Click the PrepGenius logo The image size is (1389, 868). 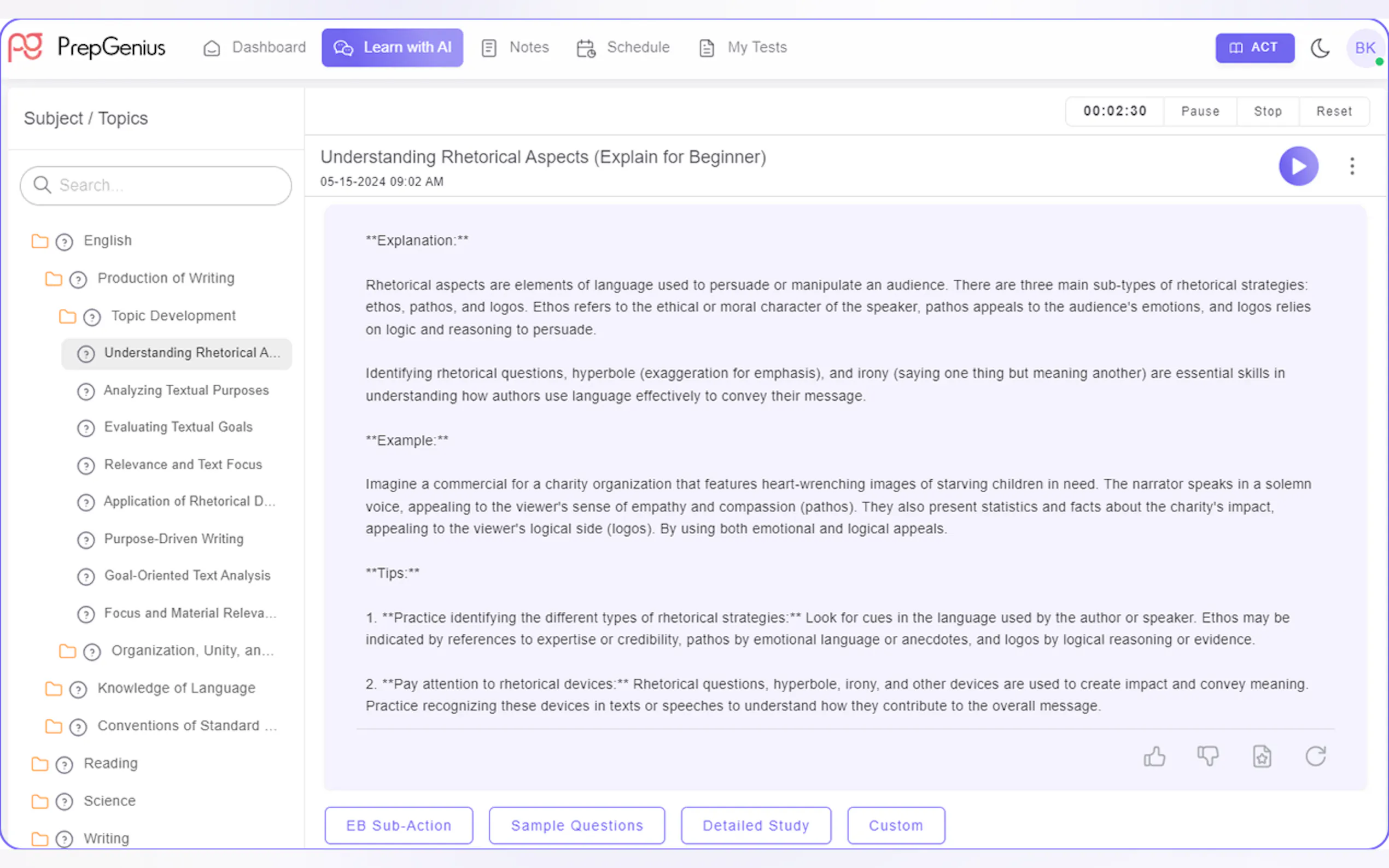(86, 47)
